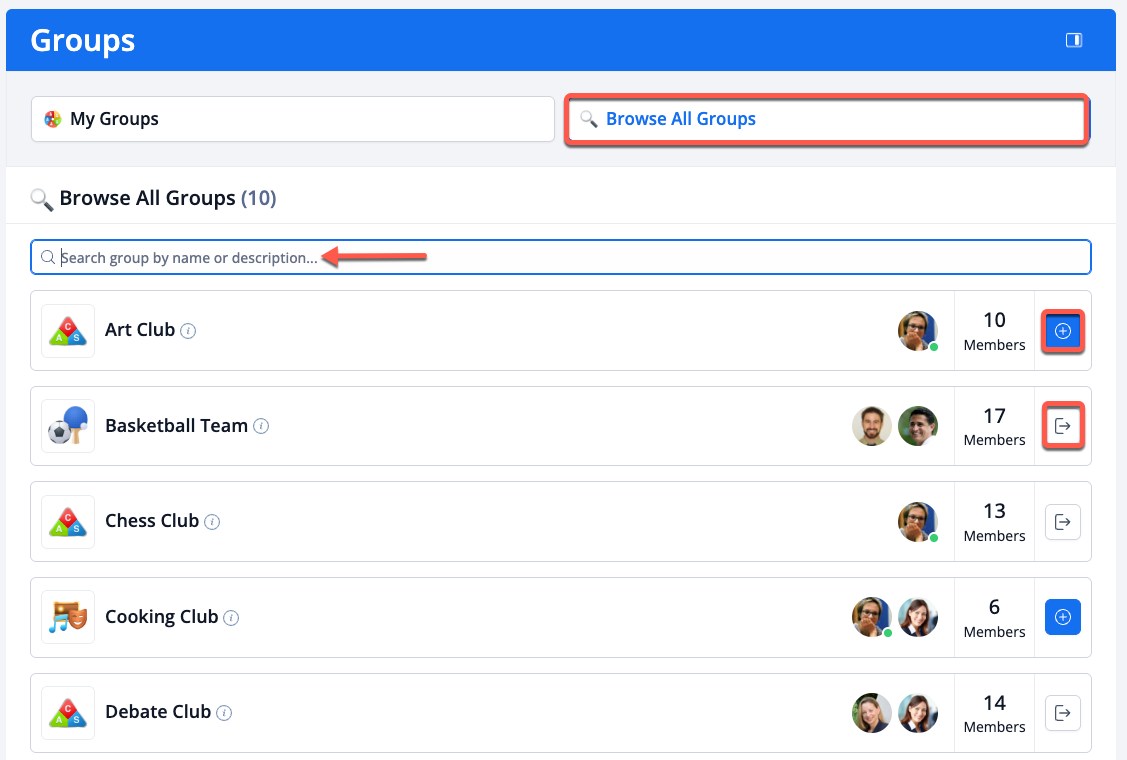Switch to My Groups tab
This screenshot has height=760, width=1127.
pos(292,119)
